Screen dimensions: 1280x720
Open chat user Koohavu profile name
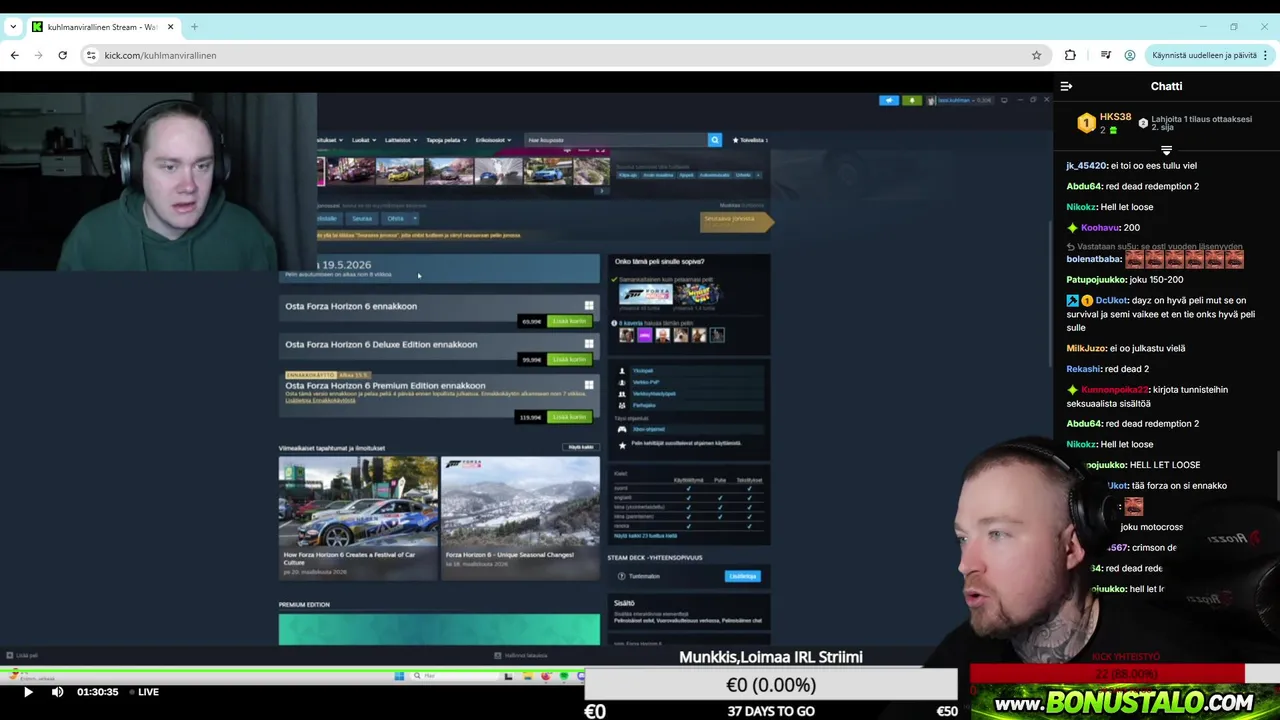point(1101,228)
